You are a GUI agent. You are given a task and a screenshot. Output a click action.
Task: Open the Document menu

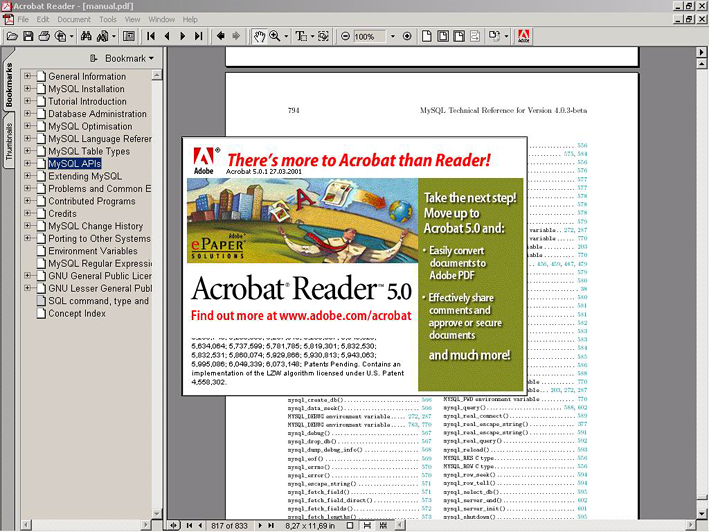click(x=73, y=19)
